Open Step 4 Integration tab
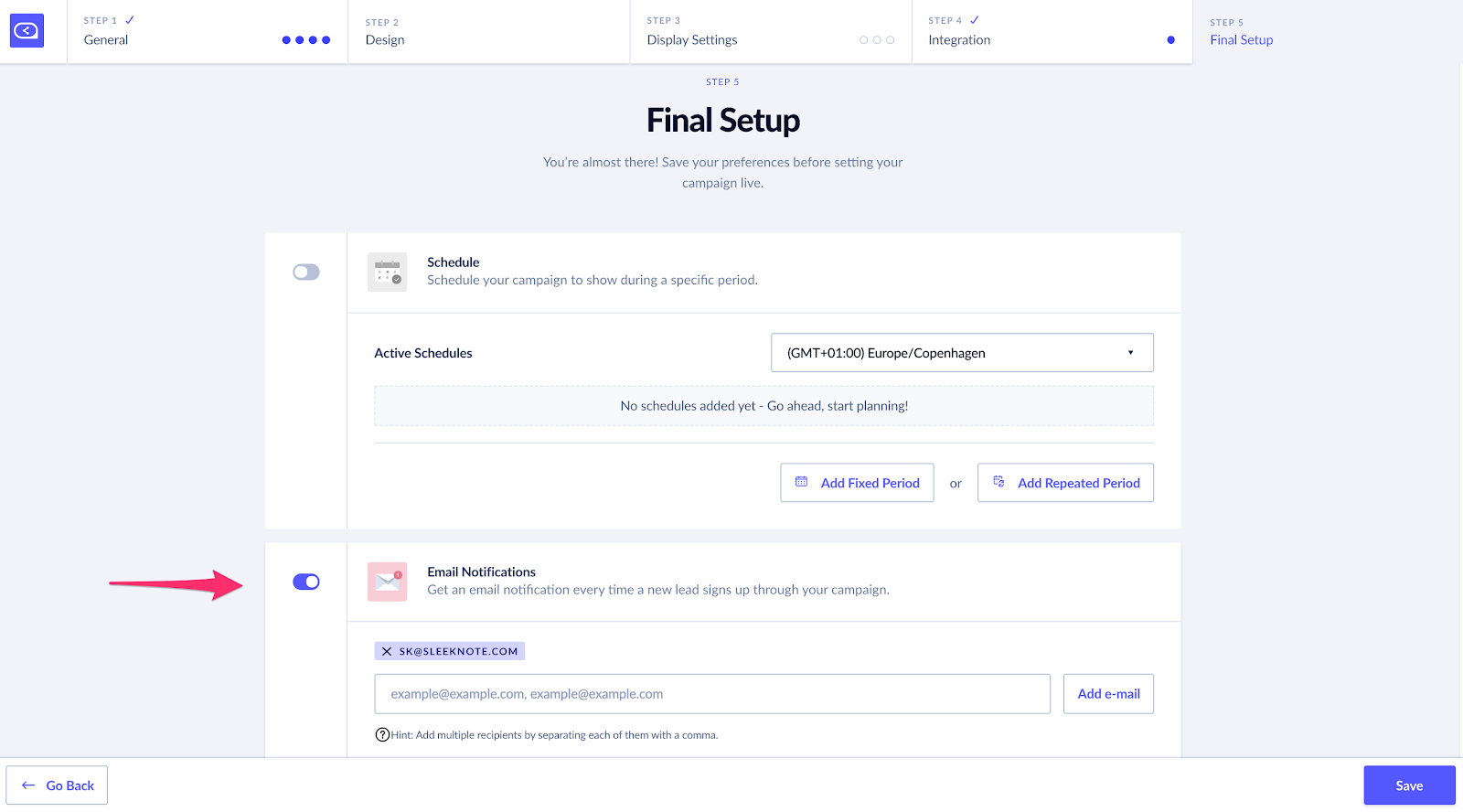 (x=1052, y=32)
